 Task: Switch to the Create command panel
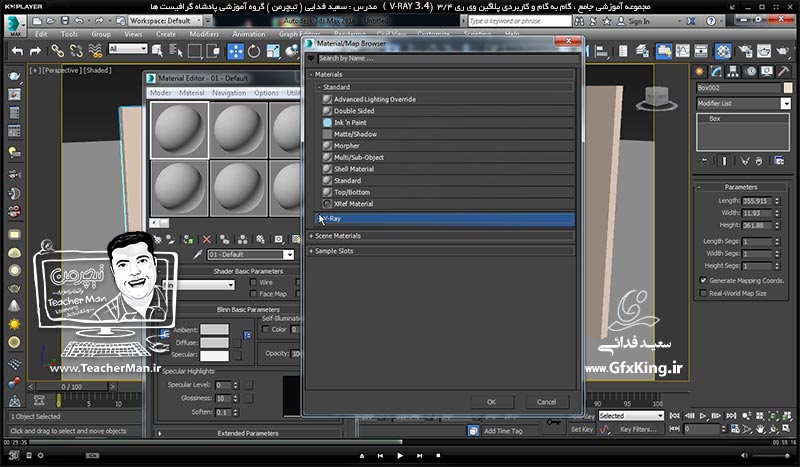click(699, 72)
